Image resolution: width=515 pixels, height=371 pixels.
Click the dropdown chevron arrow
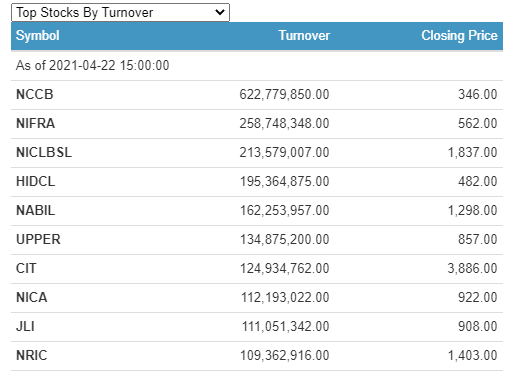220,13
